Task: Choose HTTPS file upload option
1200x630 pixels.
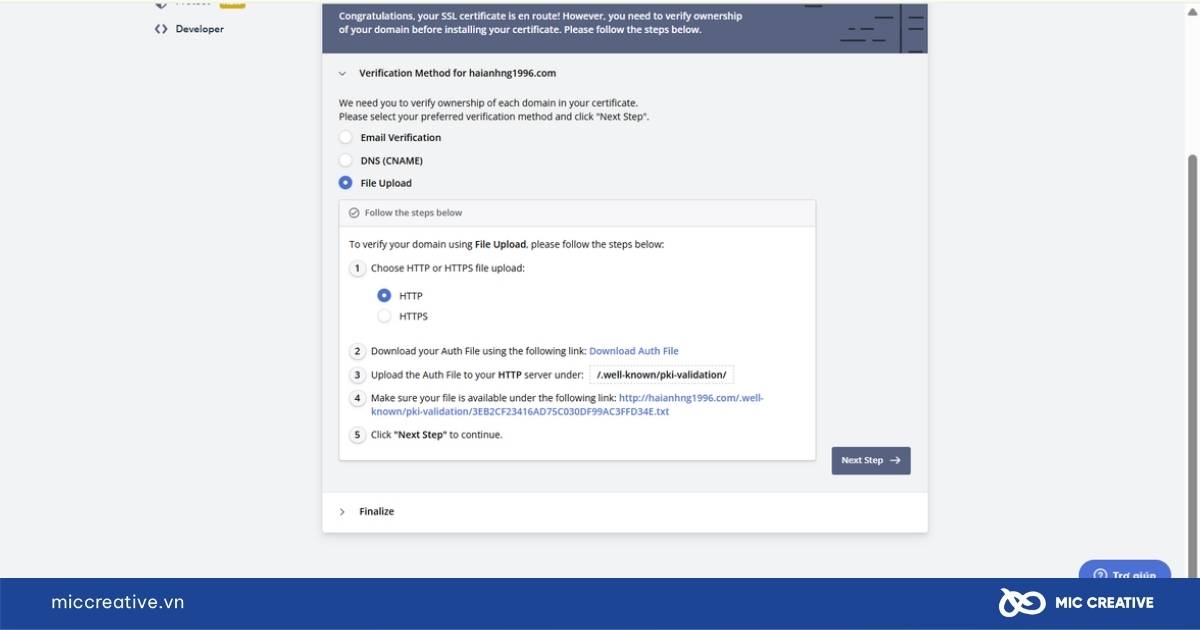Action: 384,316
